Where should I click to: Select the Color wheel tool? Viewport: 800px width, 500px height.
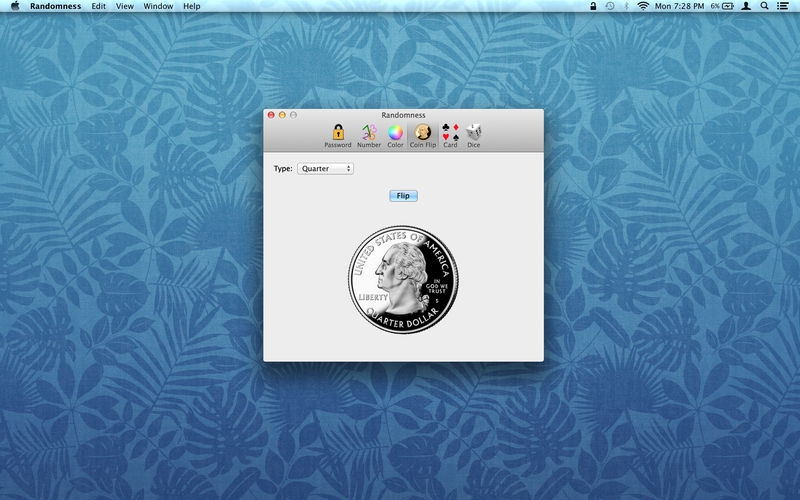tap(395, 136)
